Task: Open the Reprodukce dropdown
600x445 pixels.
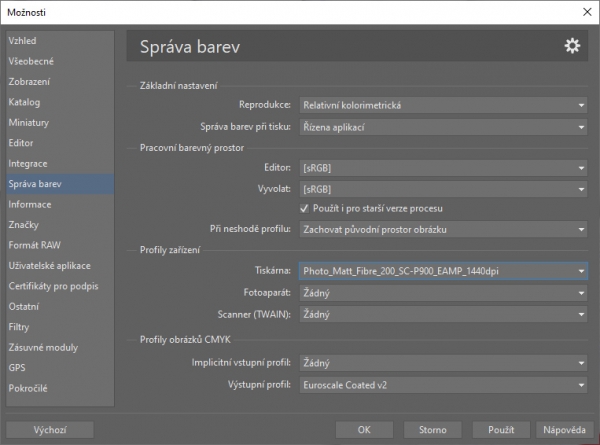Action: [443, 105]
